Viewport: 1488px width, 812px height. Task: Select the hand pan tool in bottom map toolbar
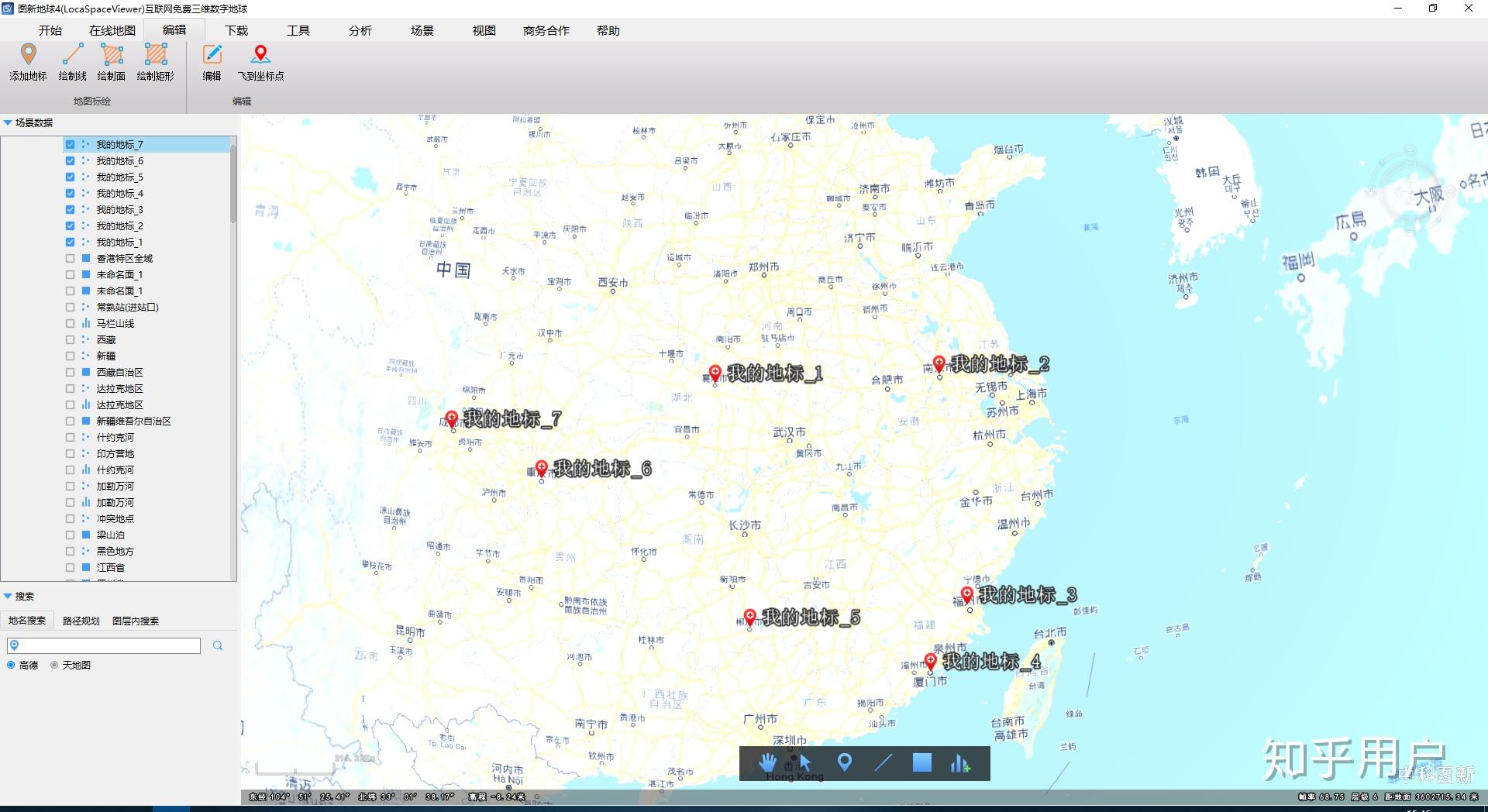767,763
